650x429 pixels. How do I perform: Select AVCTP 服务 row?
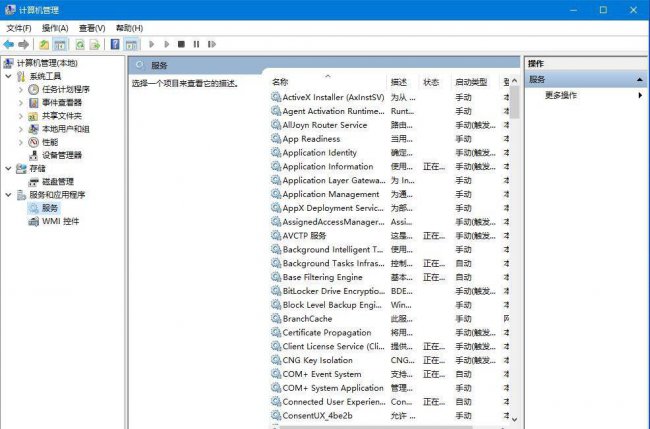pyautogui.click(x=304, y=236)
